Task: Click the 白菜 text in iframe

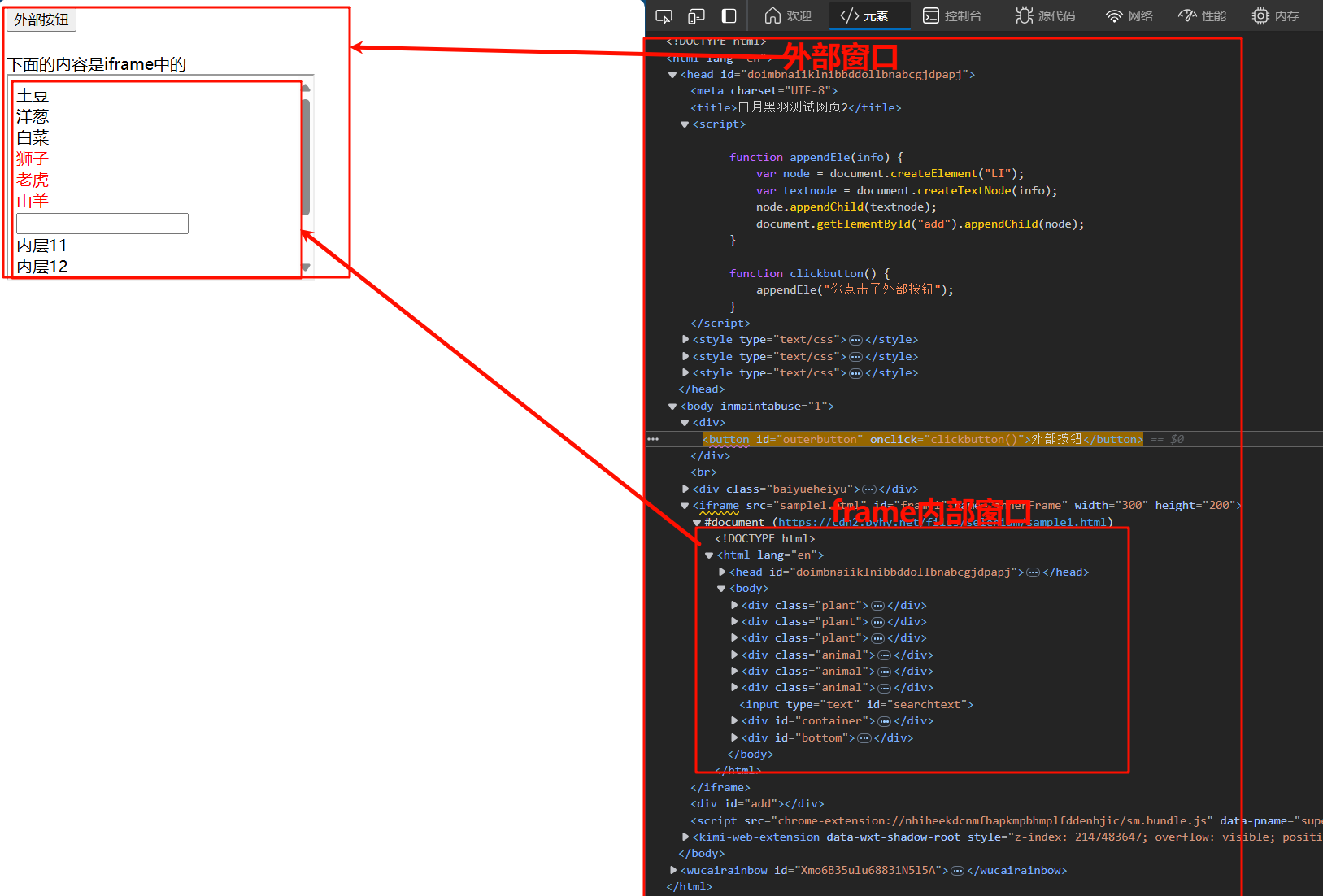Action: 33,138
